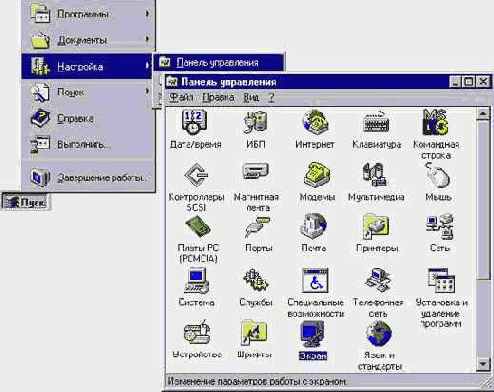This screenshot has height=392, width=494.
Task: Open the Телефонная сеть icon
Action: (378, 281)
